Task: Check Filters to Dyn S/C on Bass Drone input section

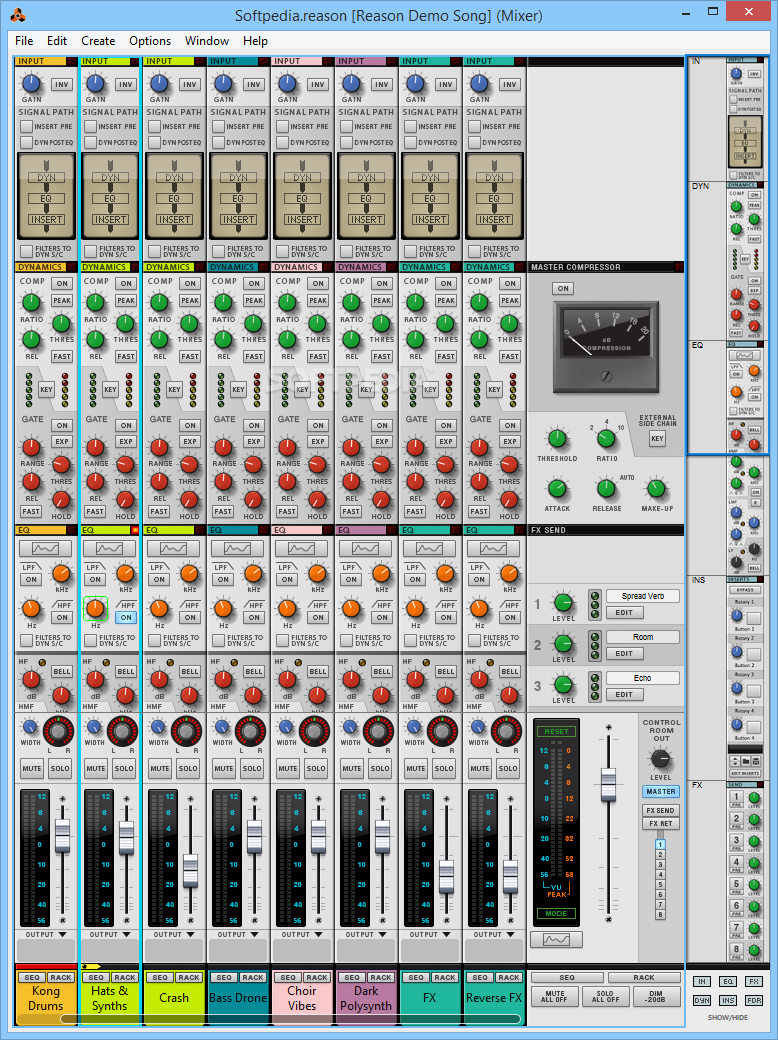Action: (x=218, y=251)
